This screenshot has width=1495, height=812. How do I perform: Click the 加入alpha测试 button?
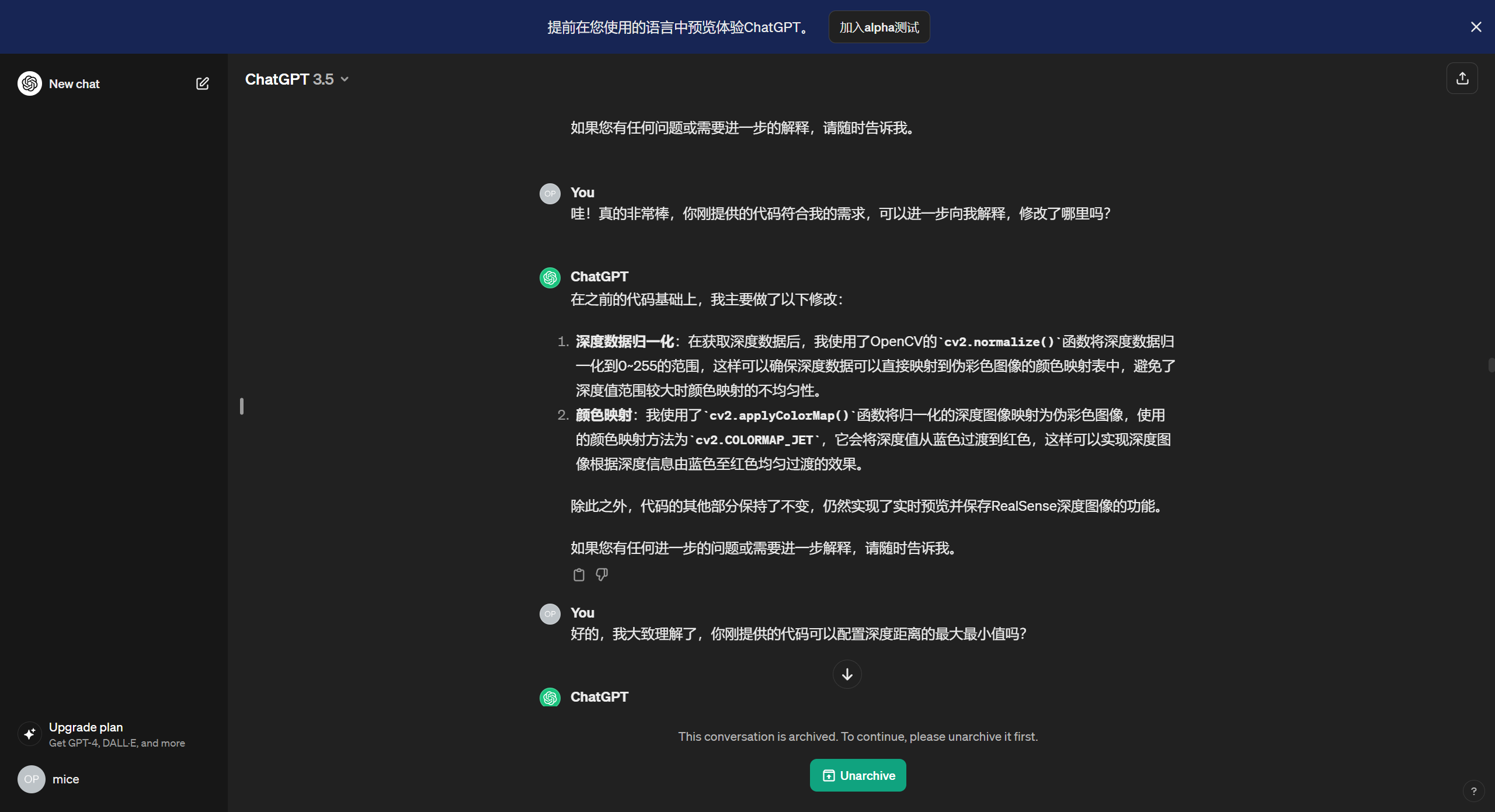(879, 27)
